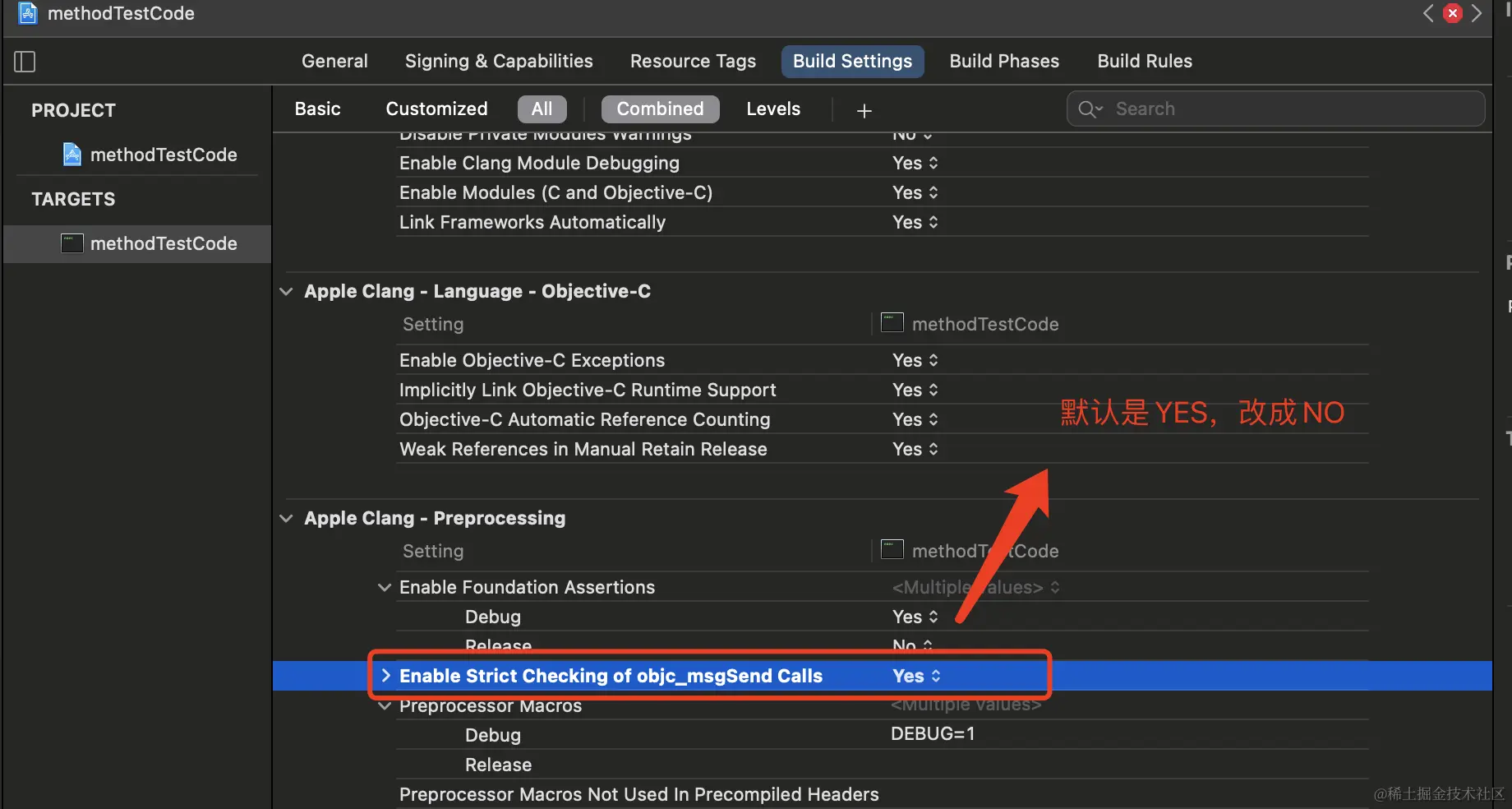
Task: Change Link Frameworks Automatically value
Action: (915, 223)
